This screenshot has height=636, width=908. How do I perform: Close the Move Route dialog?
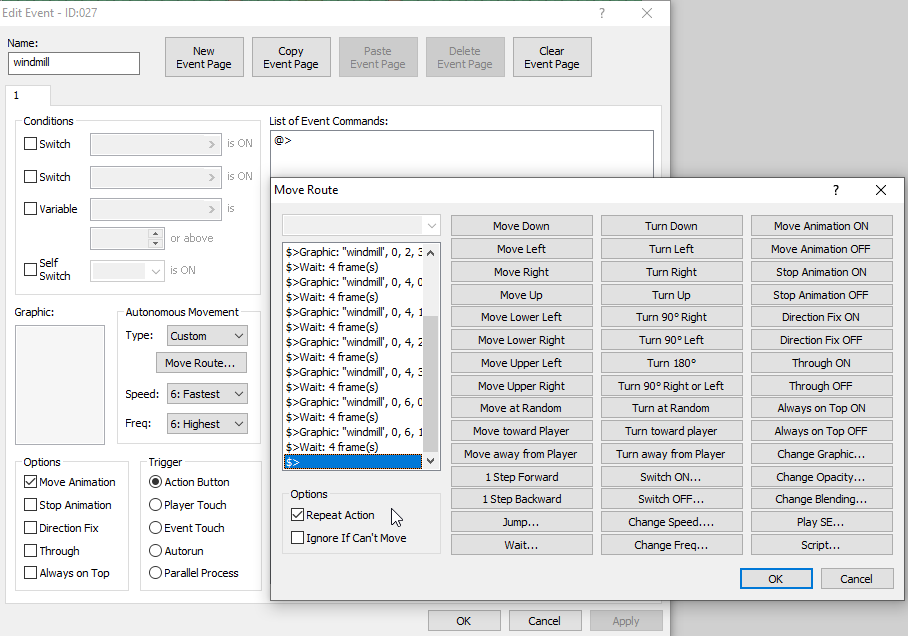(x=880, y=190)
